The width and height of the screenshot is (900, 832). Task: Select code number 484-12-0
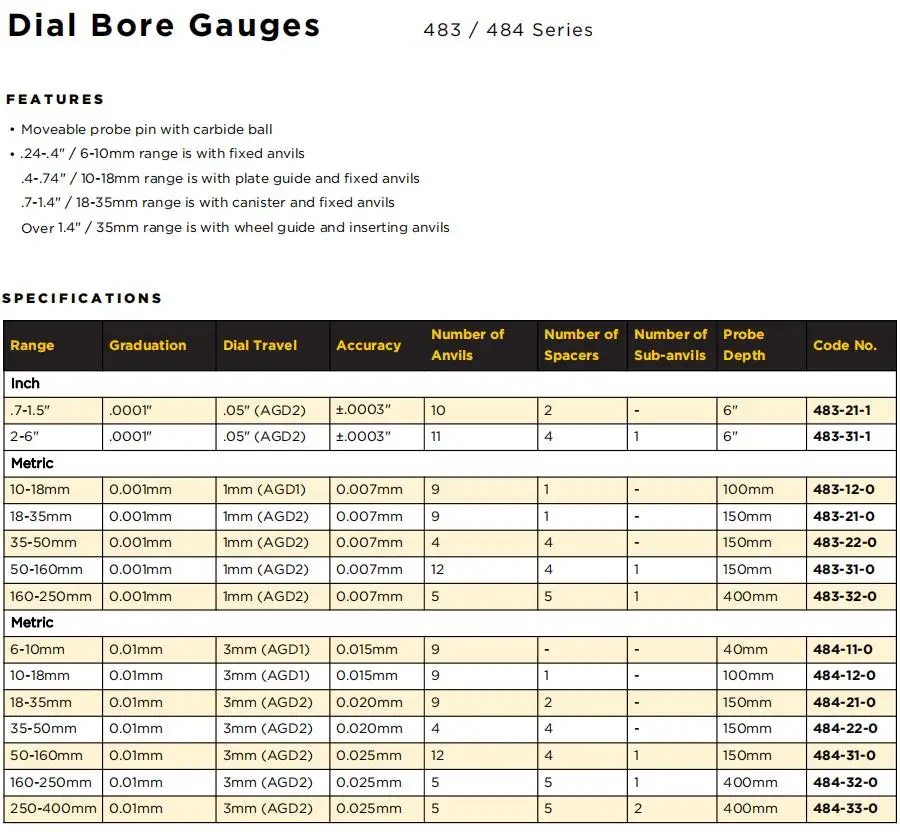tap(844, 676)
